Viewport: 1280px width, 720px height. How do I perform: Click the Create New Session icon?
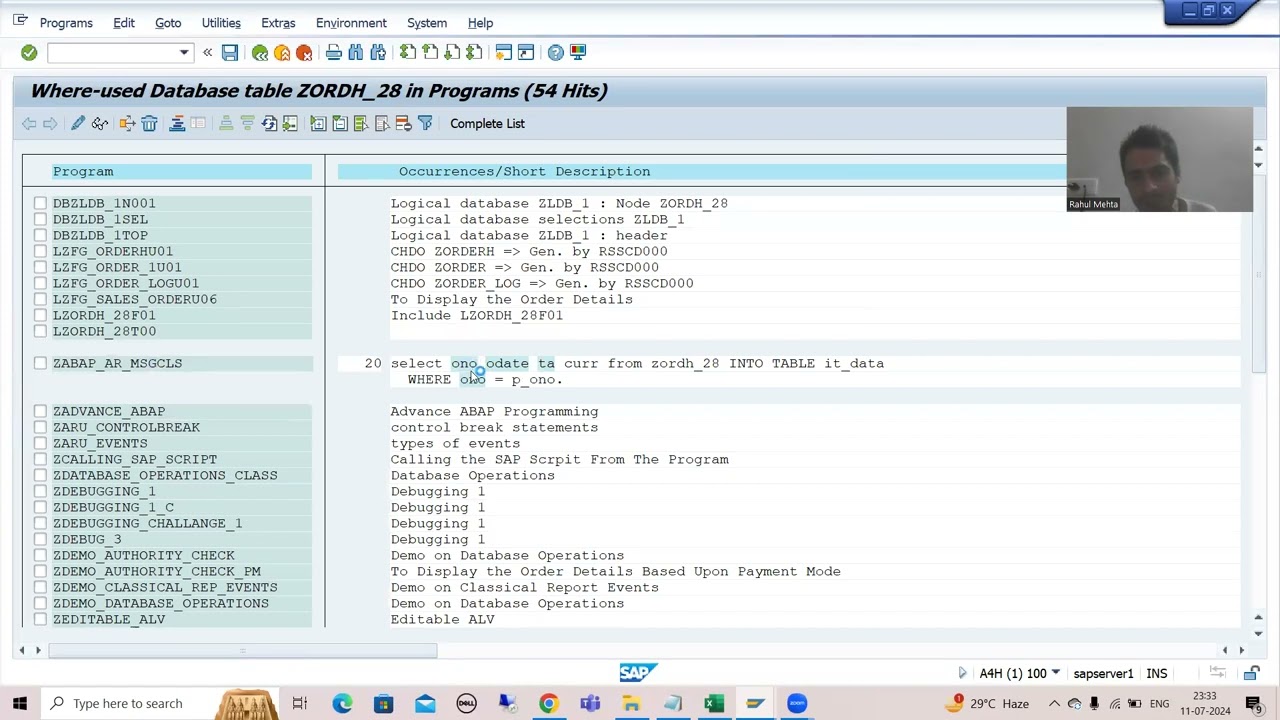pos(504,52)
